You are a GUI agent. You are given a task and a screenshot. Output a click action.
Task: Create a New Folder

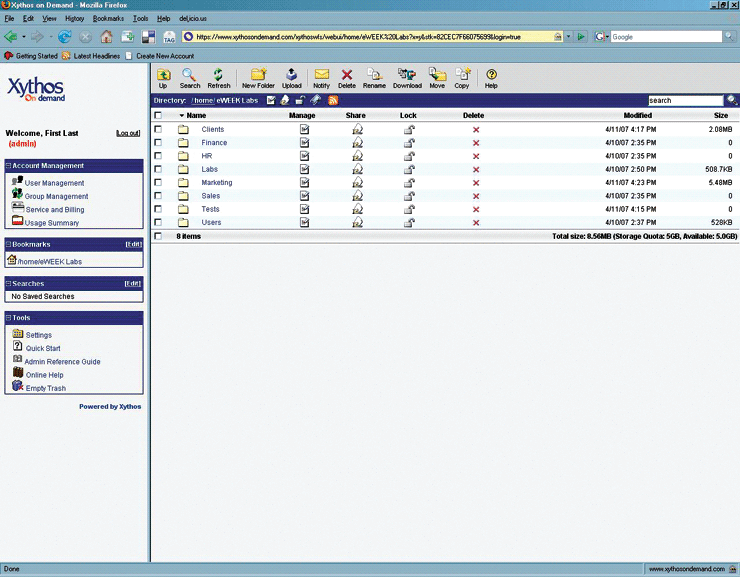click(x=258, y=78)
